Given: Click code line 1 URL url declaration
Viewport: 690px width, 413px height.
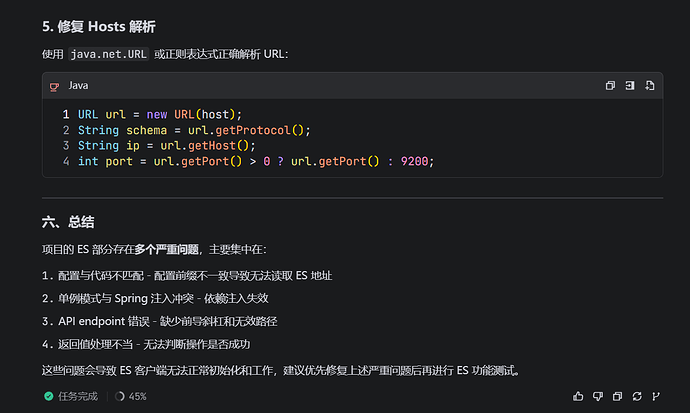Looking at the screenshot, I should click(160, 114).
